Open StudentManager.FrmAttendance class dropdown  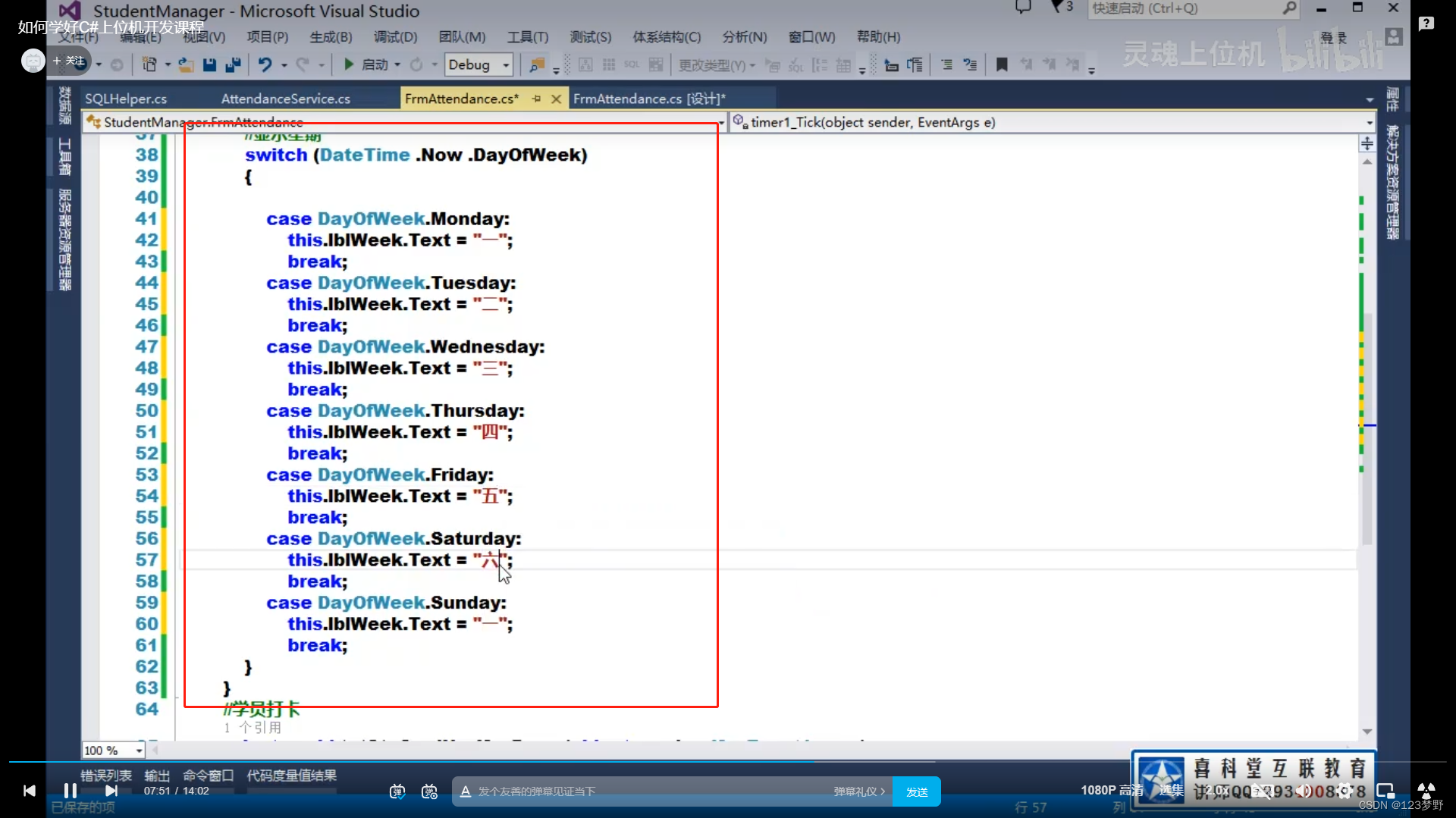pos(404,122)
